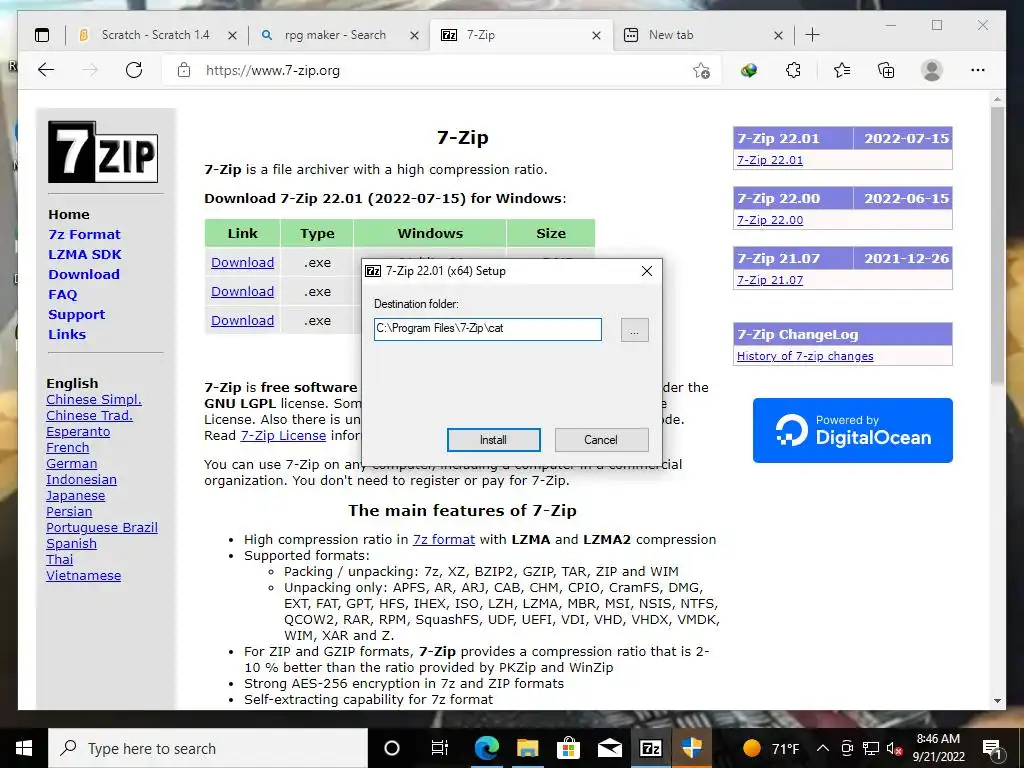The image size is (1024, 768).
Task: Open Mail app from taskbar
Action: 609,748
